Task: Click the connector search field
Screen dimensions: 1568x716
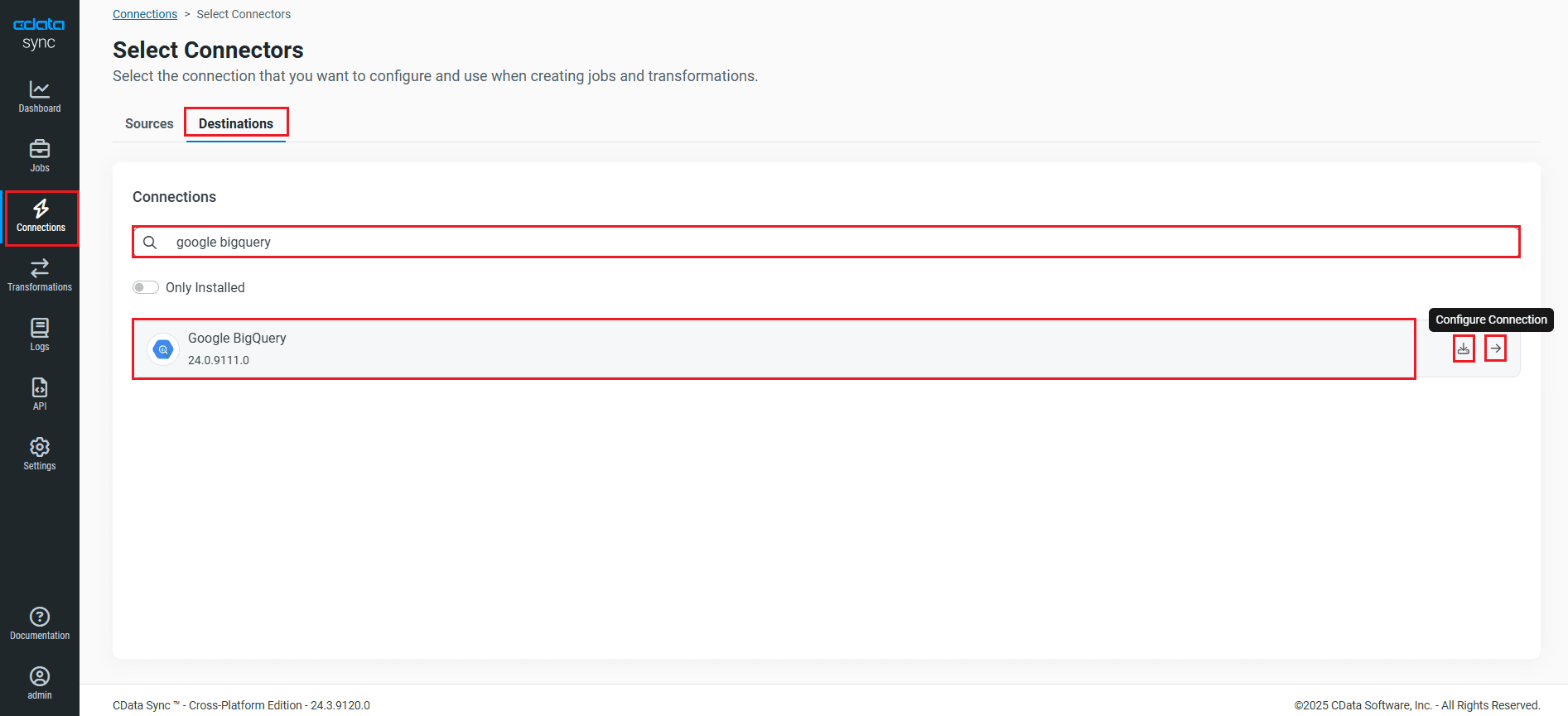Action: 828,242
